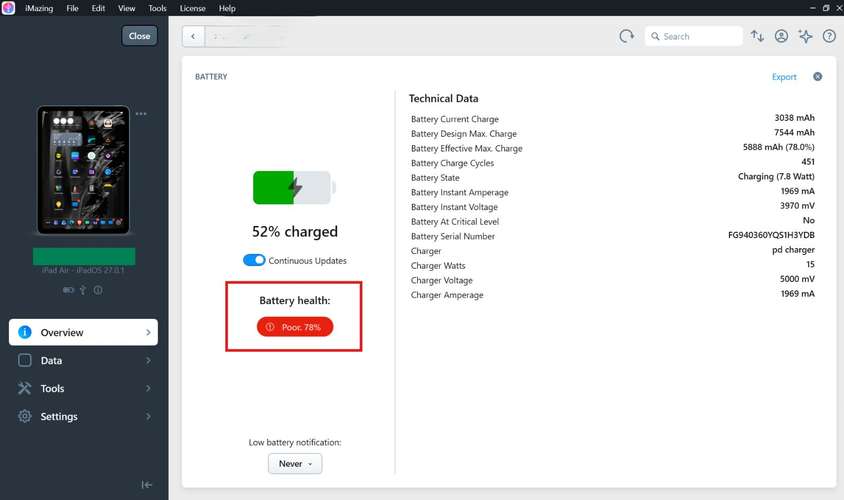This screenshot has width=844, height=500.
Task: Click the 3970 mV voltage value
Action: (797, 206)
